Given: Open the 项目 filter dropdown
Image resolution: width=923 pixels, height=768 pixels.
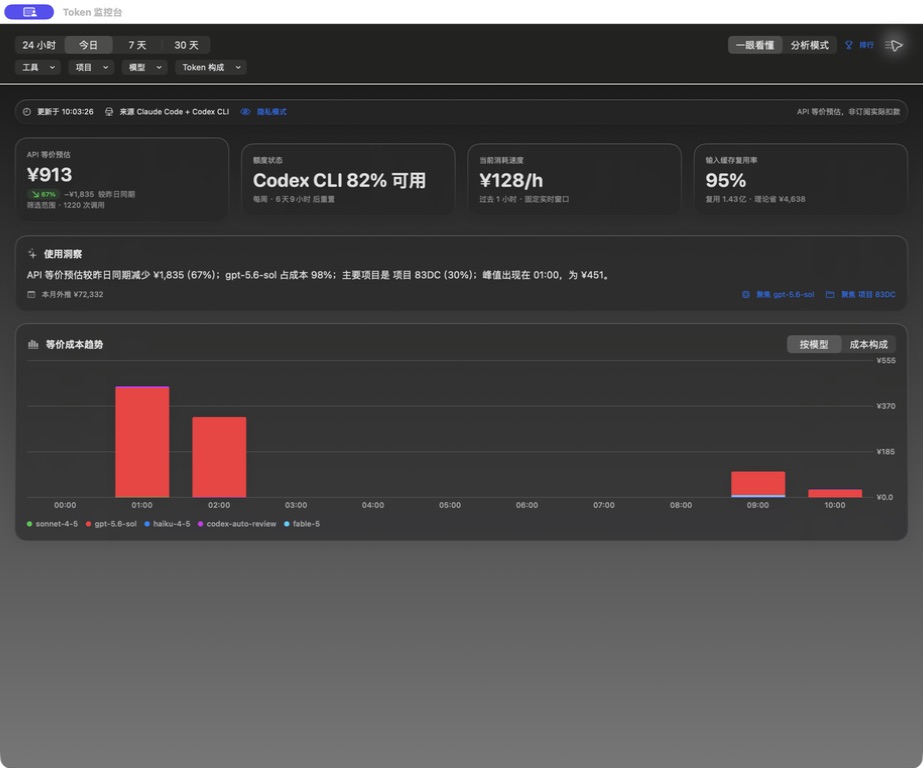Looking at the screenshot, I should click(x=91, y=68).
